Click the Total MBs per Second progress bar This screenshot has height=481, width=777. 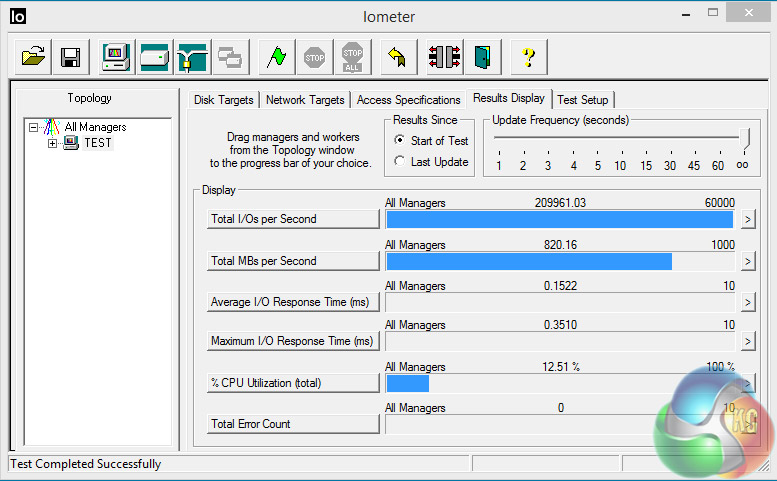pos(560,261)
